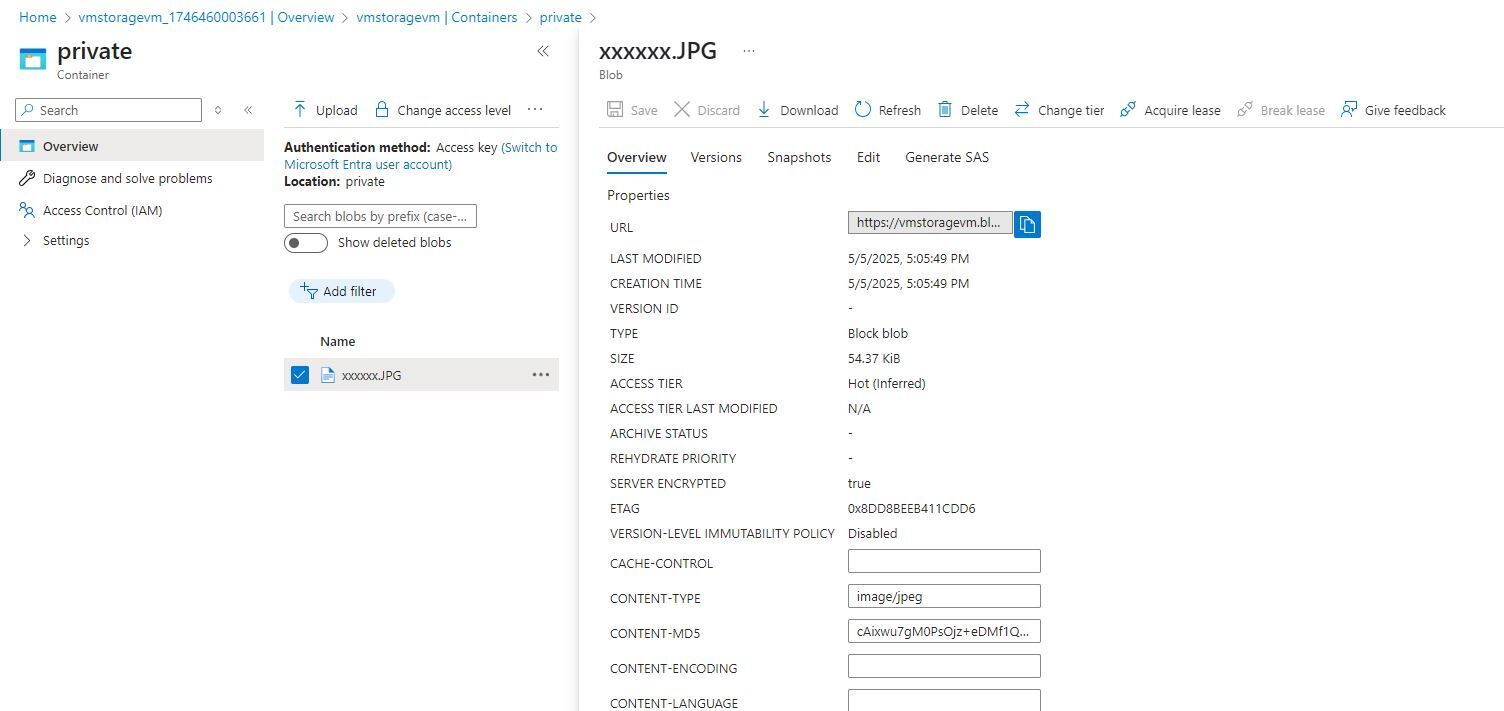Open the row menu for xxxxxx.JPG blob

click(x=541, y=375)
